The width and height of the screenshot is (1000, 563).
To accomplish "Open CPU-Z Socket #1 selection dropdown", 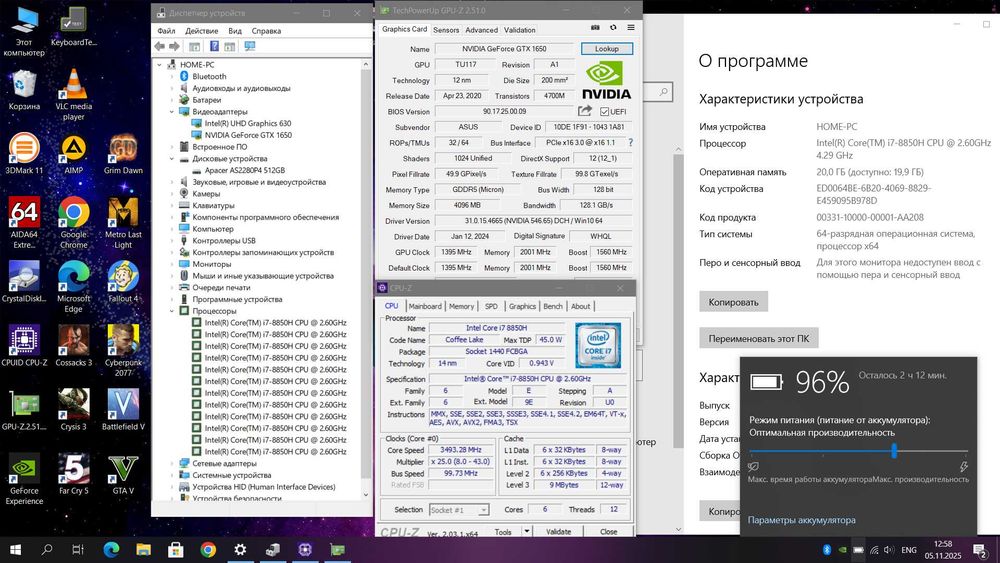I will coord(459,510).
